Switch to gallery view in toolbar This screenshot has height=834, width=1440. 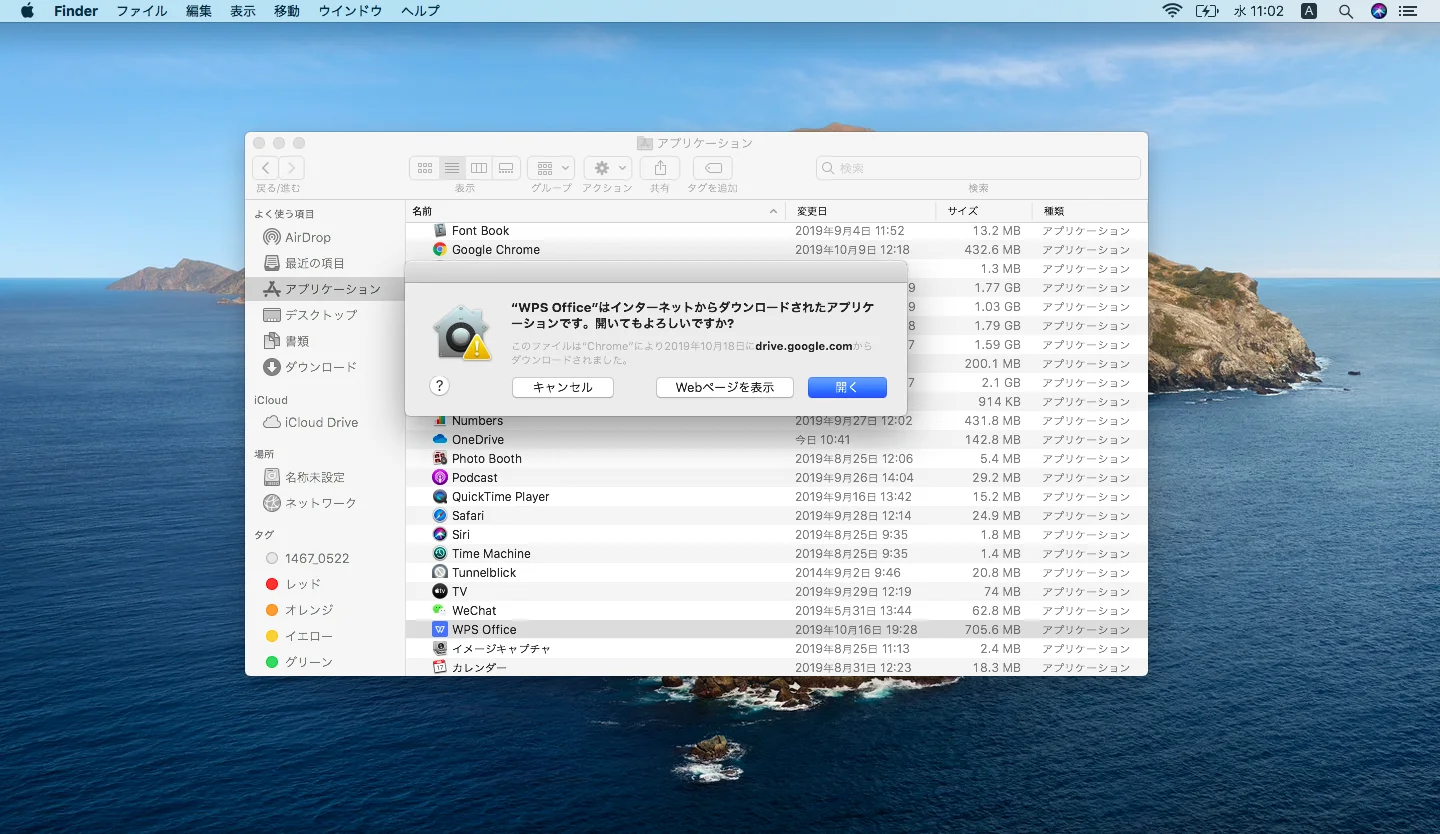coord(506,168)
